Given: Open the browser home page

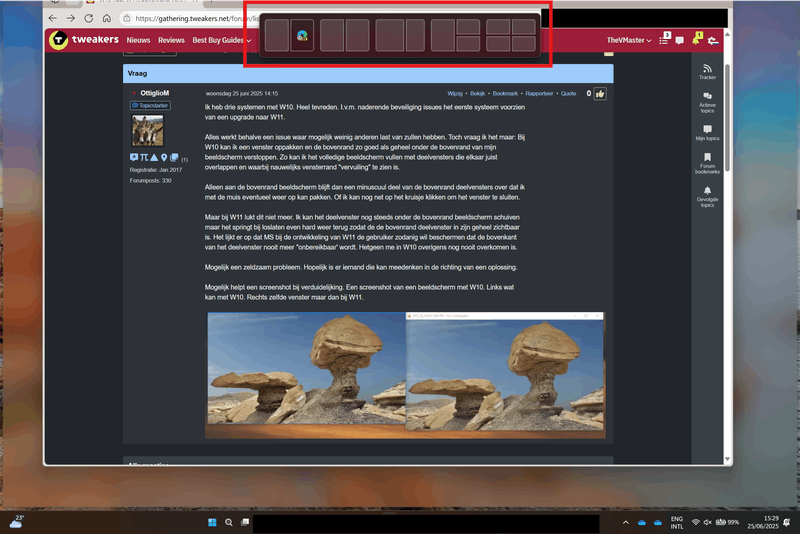Looking at the screenshot, I should coord(107,18).
